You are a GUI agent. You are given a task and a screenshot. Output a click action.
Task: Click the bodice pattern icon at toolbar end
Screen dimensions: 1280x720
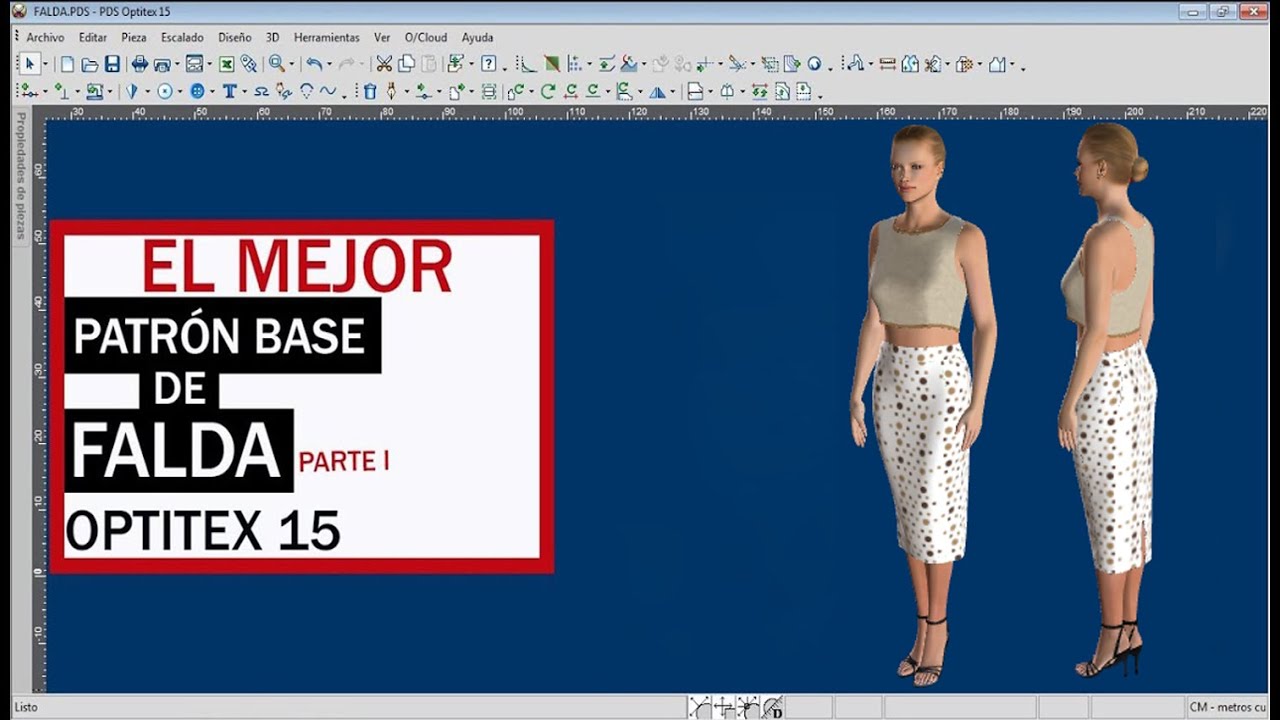[997, 64]
